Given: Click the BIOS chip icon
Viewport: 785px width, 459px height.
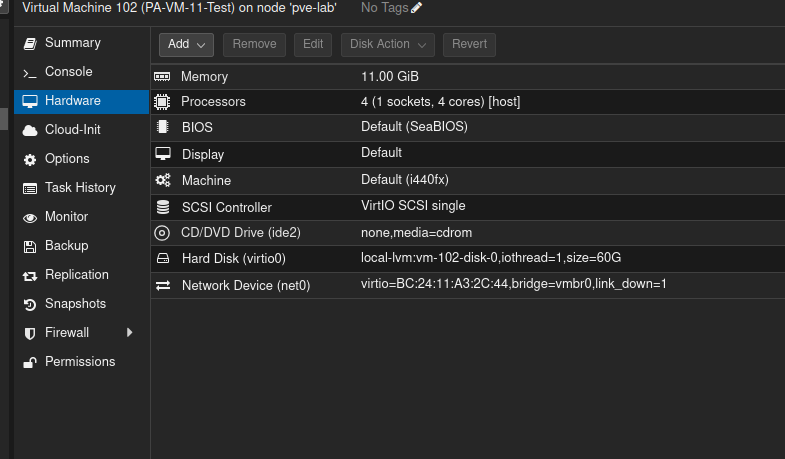Looking at the screenshot, I should coord(163,127).
